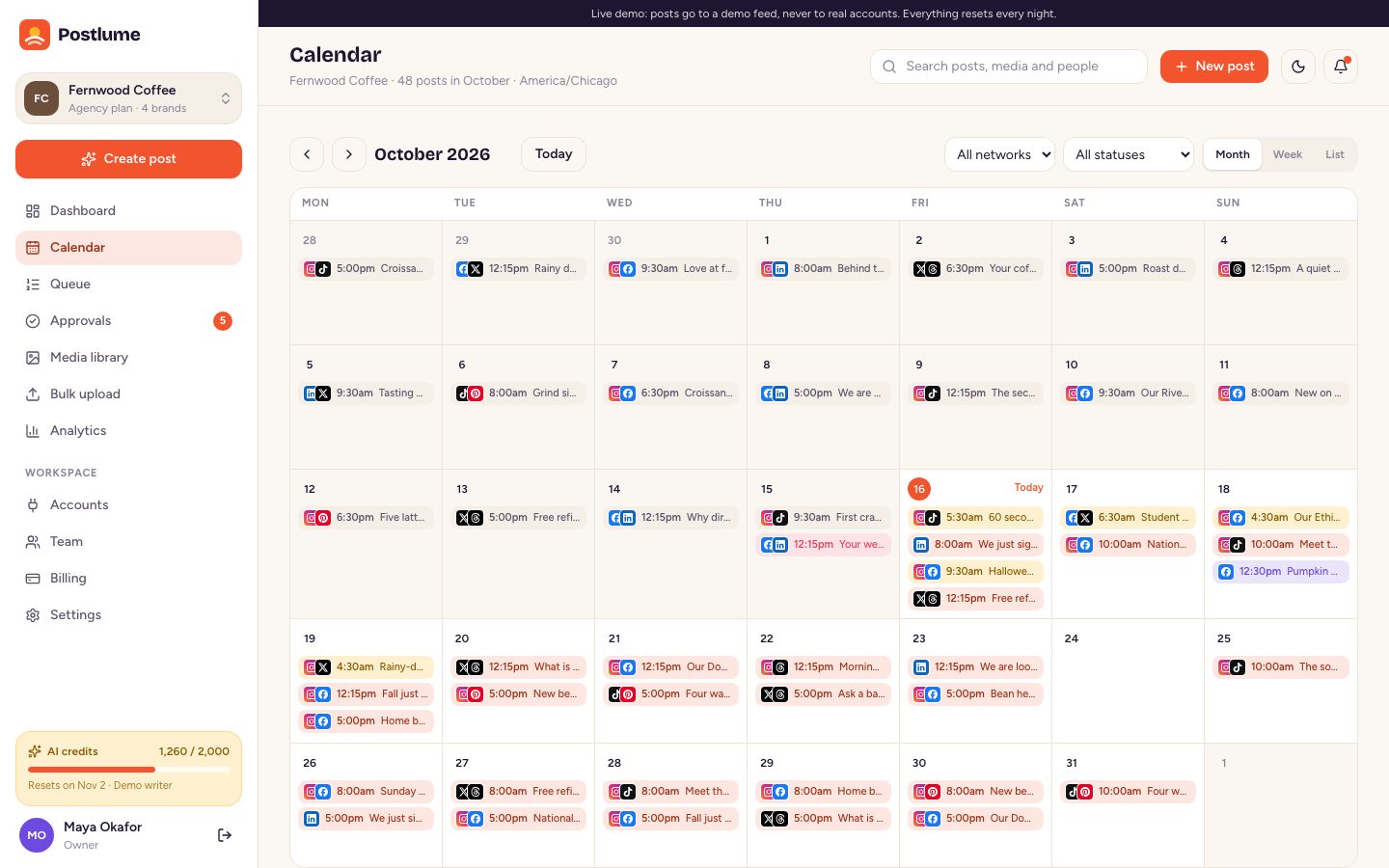Click the Postlume logo icon
The width and height of the screenshot is (1389, 868).
[35, 35]
